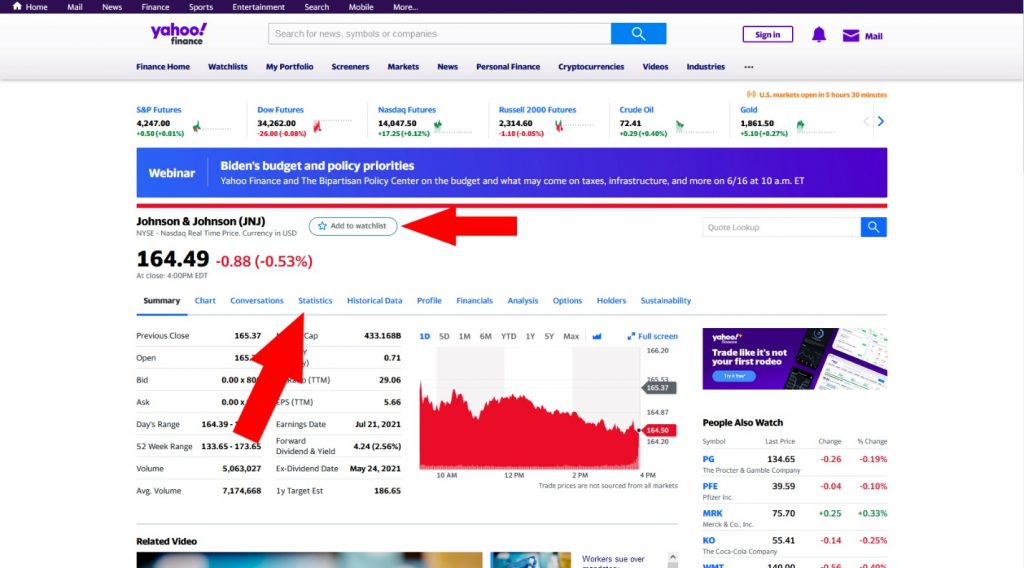Open Cryptocurrencies in navigation
The image size is (1024, 568).
tap(591, 67)
